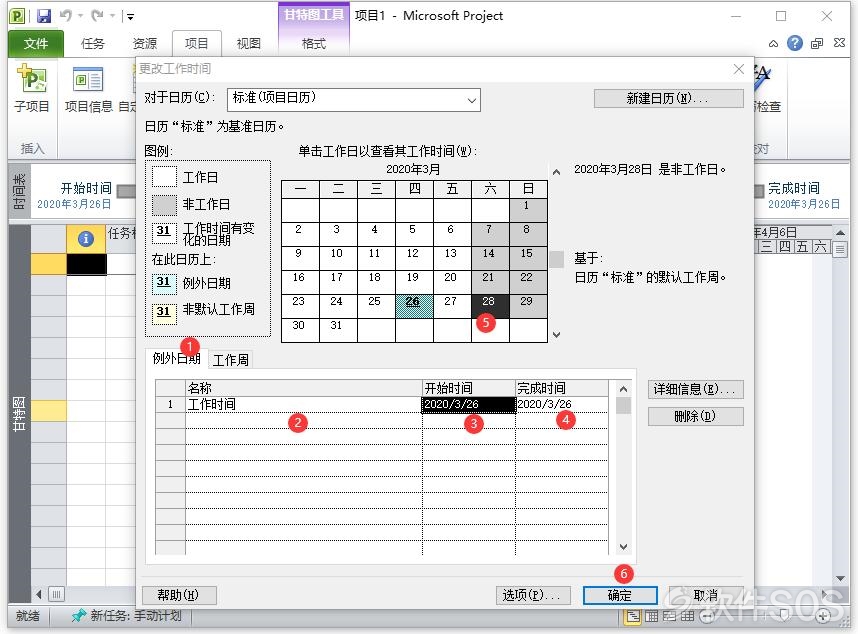Open the blue Help question mark icon
The height and width of the screenshot is (634, 858).
(795, 43)
